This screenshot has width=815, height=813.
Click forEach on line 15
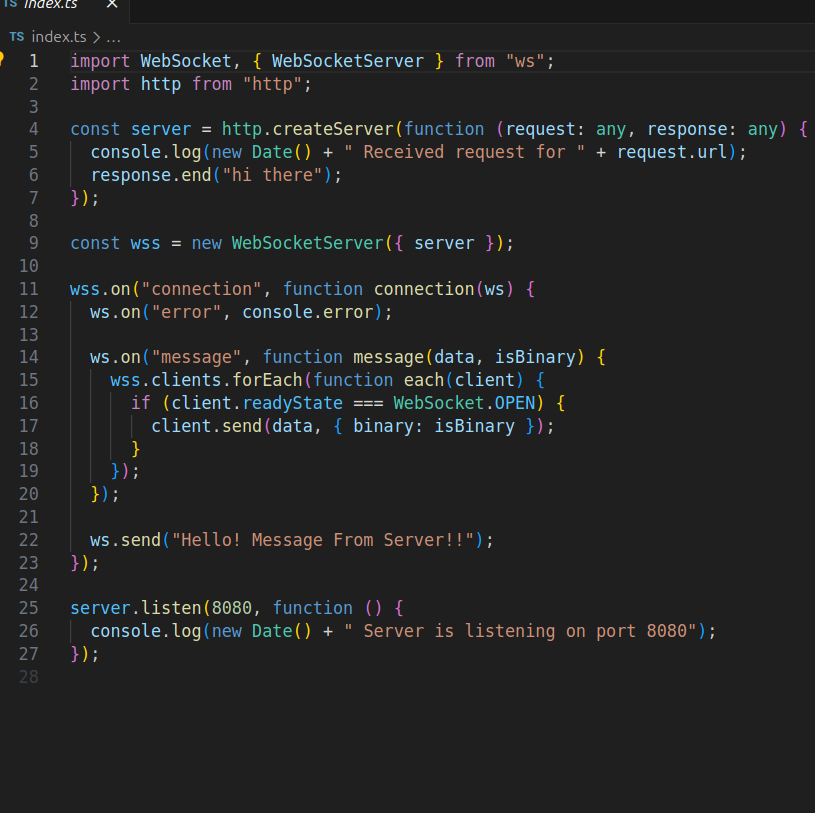point(267,380)
